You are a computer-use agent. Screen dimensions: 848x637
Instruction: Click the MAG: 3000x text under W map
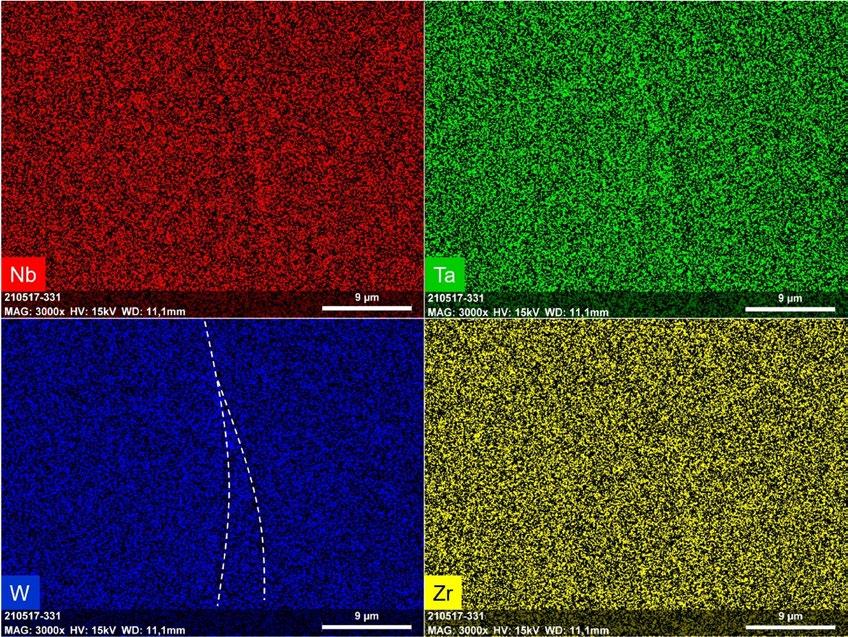click(34, 630)
